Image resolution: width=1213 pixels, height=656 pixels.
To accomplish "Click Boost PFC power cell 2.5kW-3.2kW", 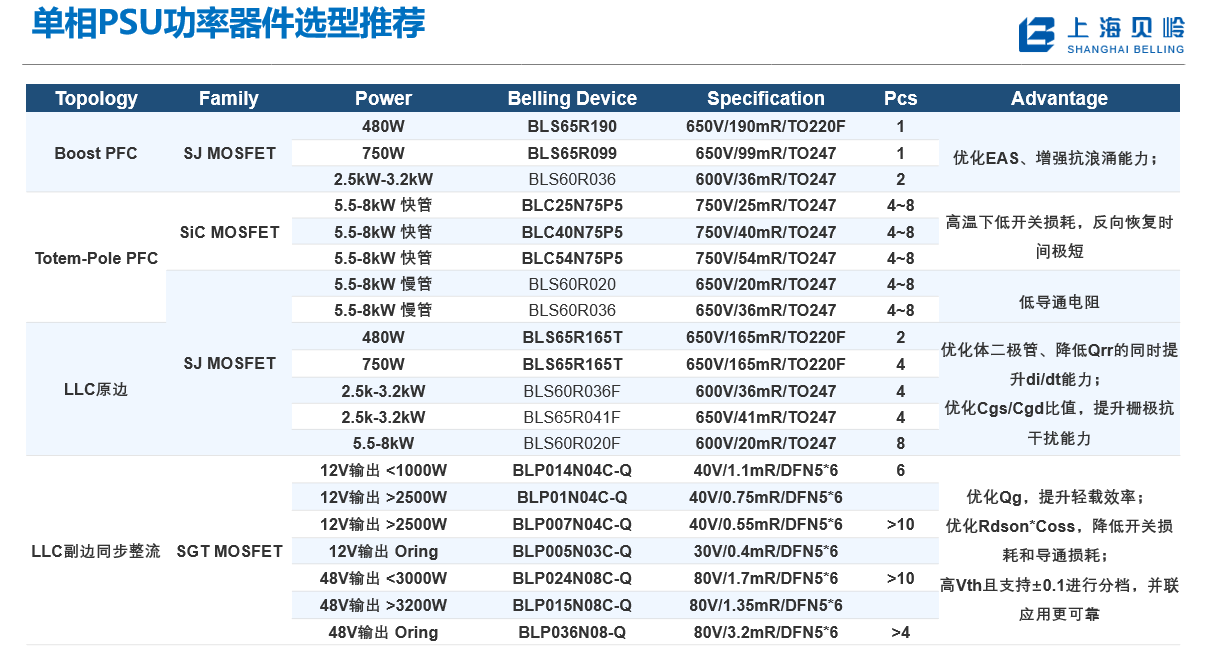I will [383, 180].
